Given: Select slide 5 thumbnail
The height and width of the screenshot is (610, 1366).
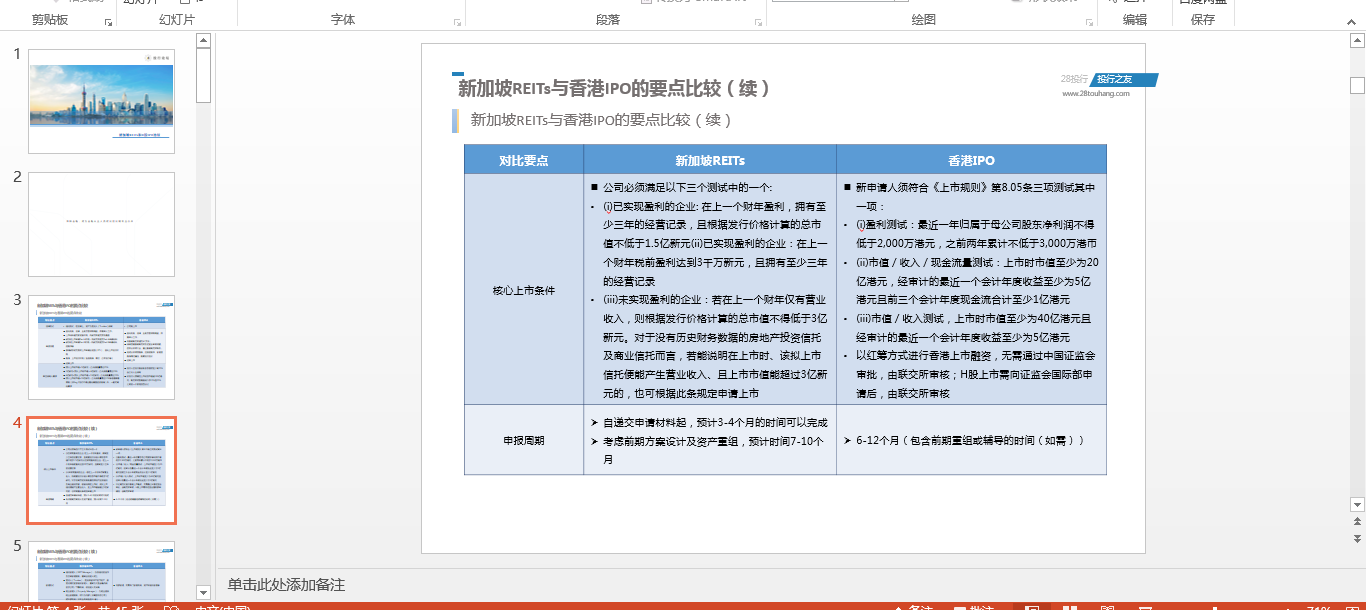Looking at the screenshot, I should (x=101, y=571).
